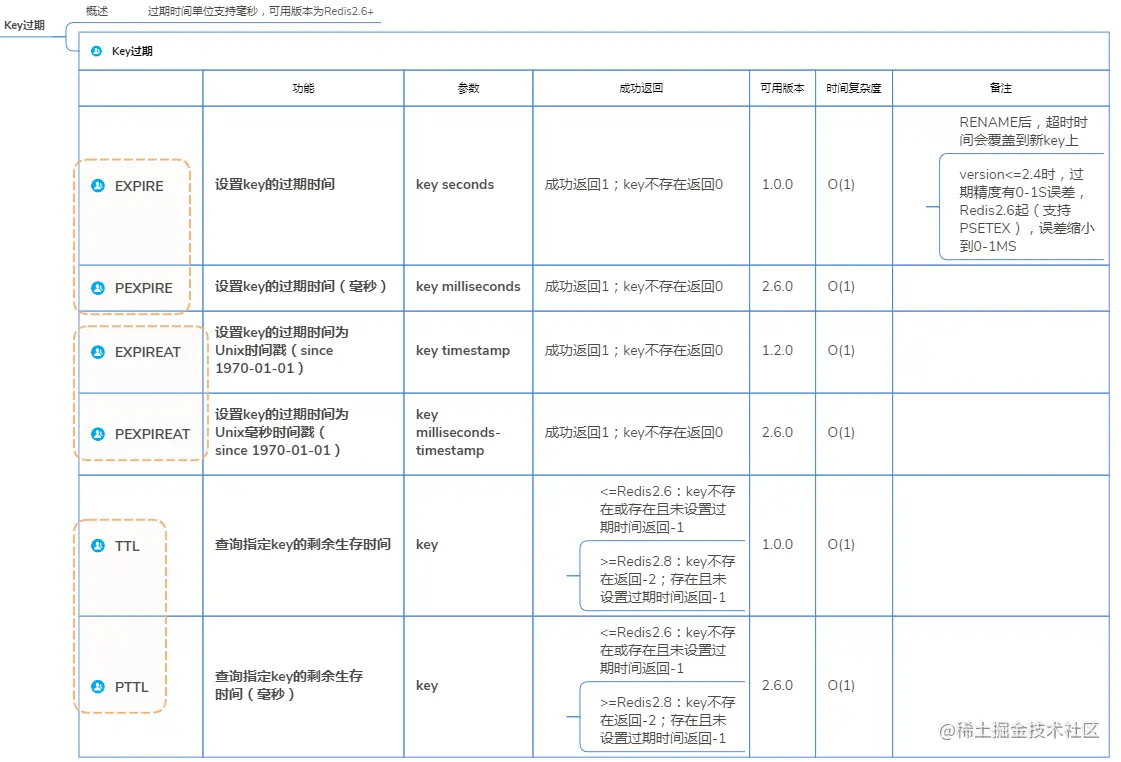Click the TTL row <=Redis2.6 return note
The image size is (1121, 762).
667,509
